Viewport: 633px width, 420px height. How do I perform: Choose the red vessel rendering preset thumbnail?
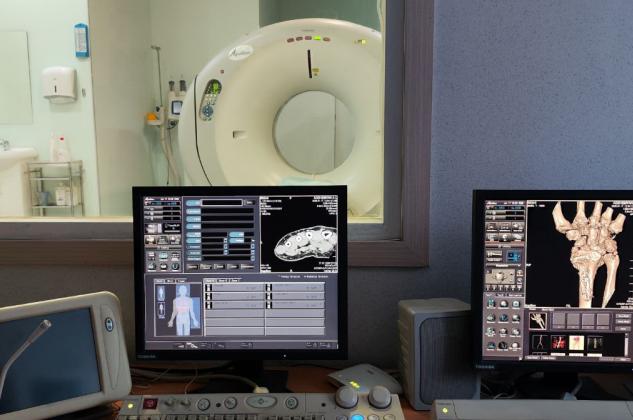click(558, 343)
